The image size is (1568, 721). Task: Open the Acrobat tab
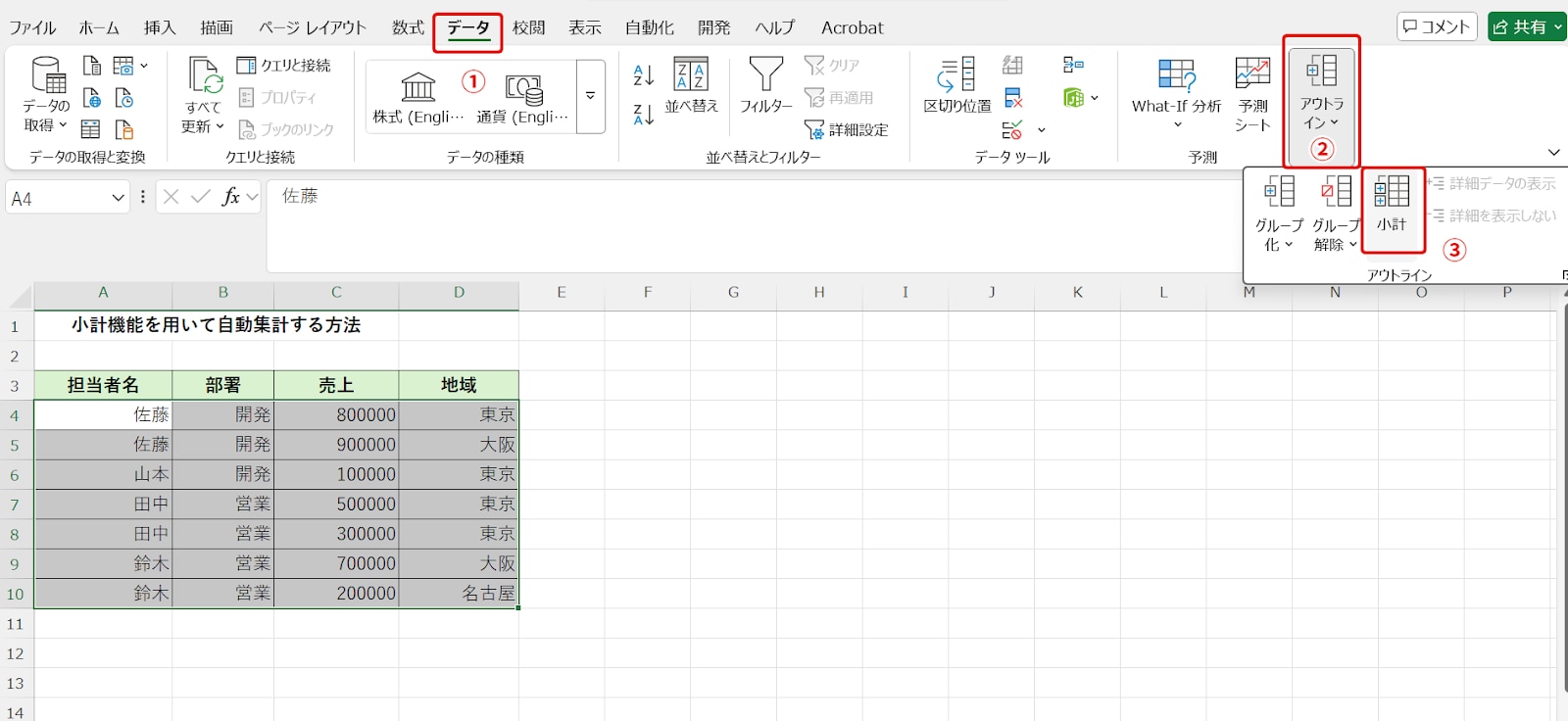coord(852,27)
